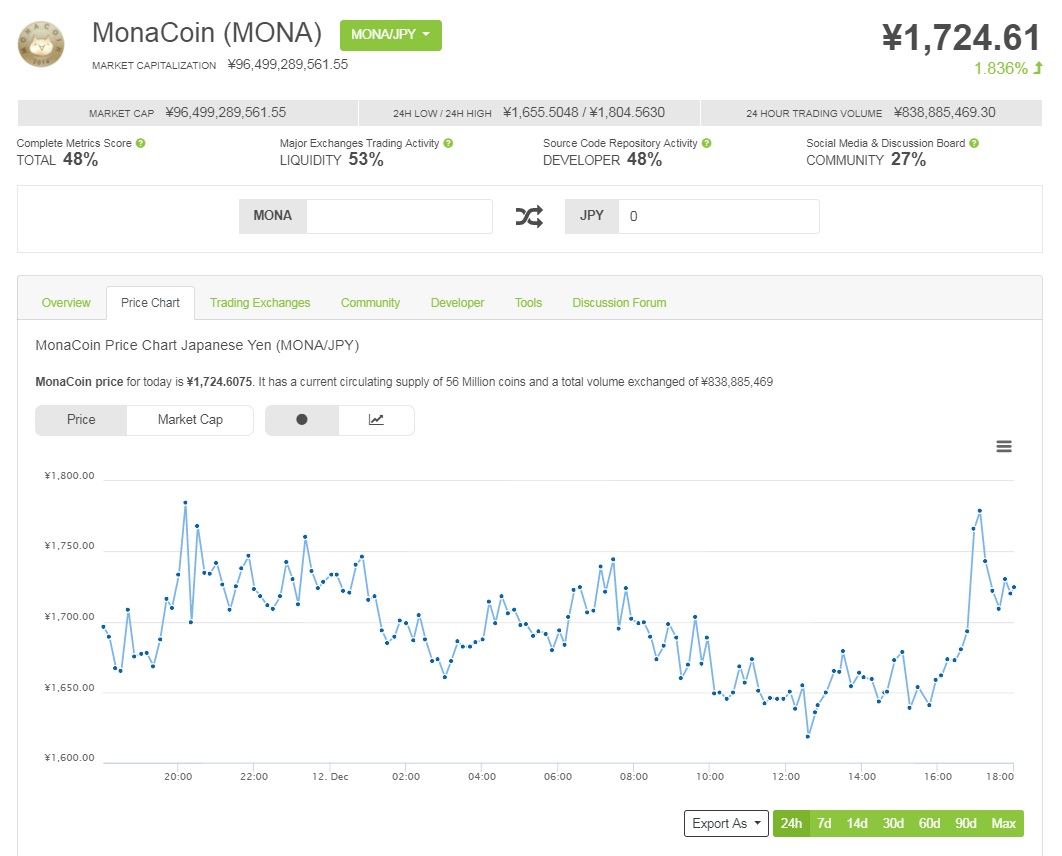The height and width of the screenshot is (856, 1062).
Task: Click the currency swap icon between MONA and JPY
Action: pos(529,216)
